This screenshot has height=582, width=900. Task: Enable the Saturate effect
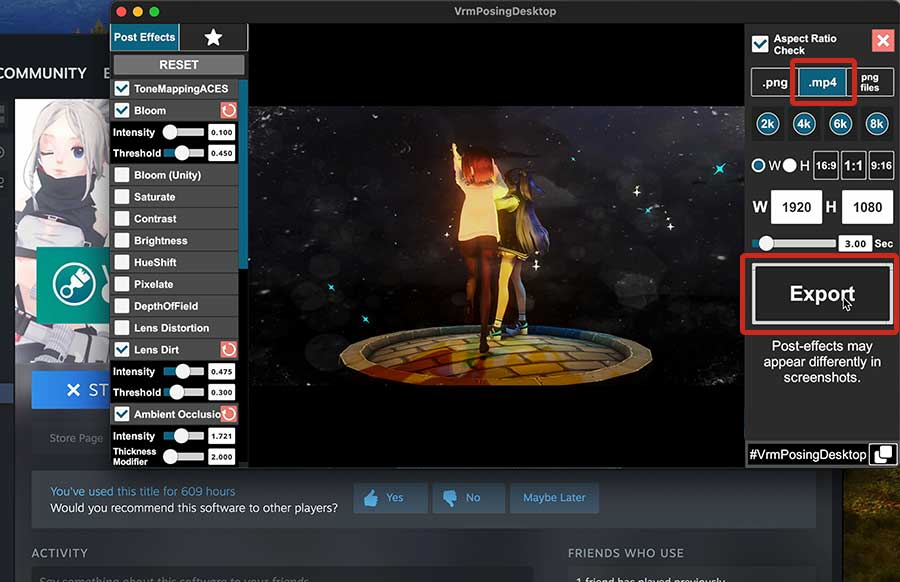[x=122, y=197]
